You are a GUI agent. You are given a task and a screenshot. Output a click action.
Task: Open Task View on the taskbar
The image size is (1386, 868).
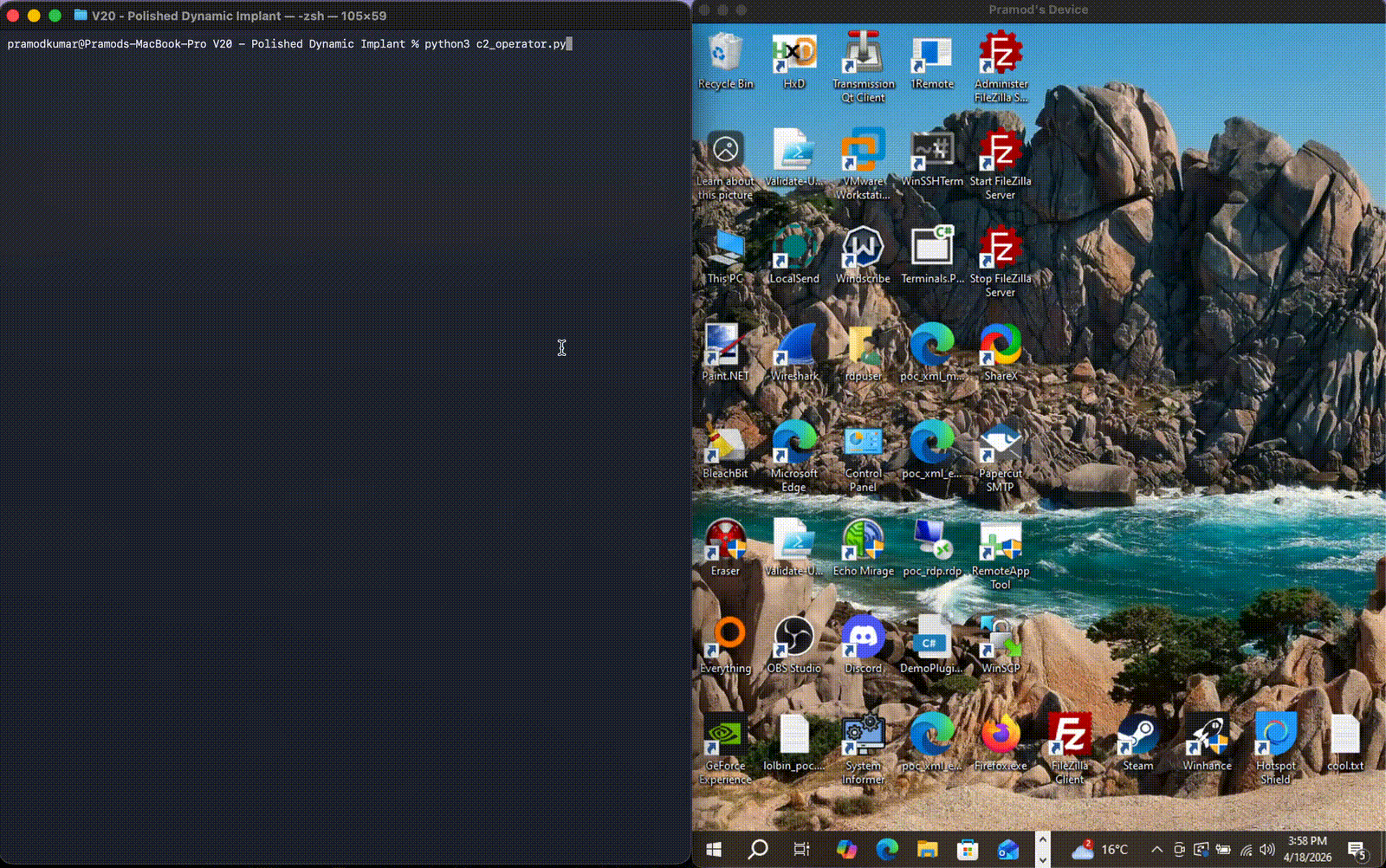coord(801,850)
